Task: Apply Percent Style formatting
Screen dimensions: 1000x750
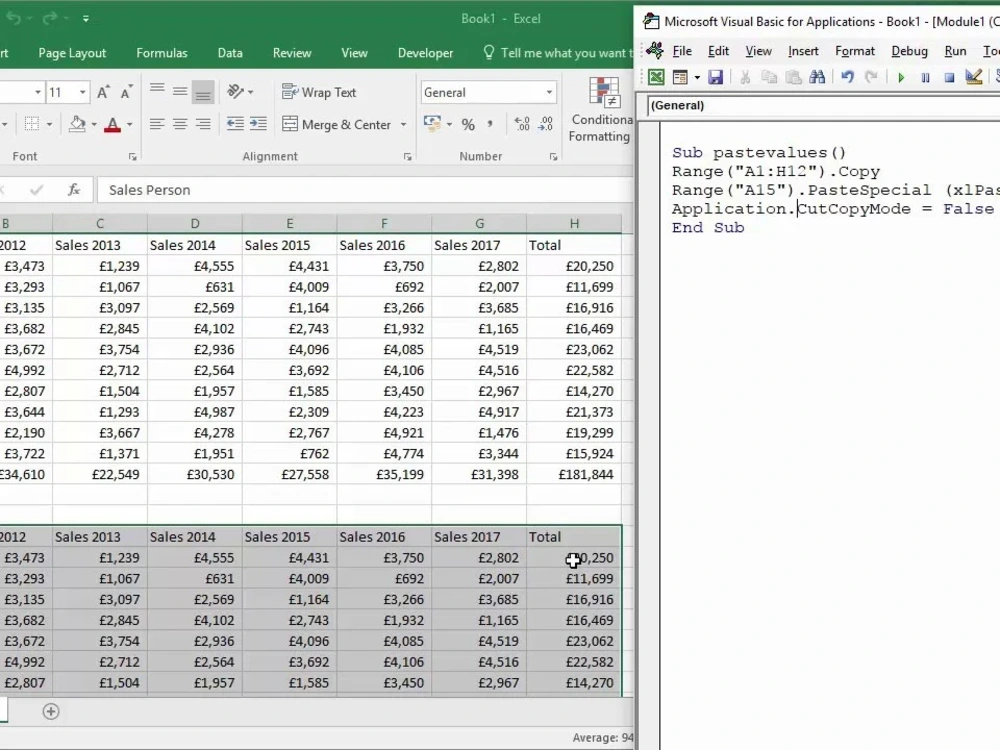Action: [468, 125]
